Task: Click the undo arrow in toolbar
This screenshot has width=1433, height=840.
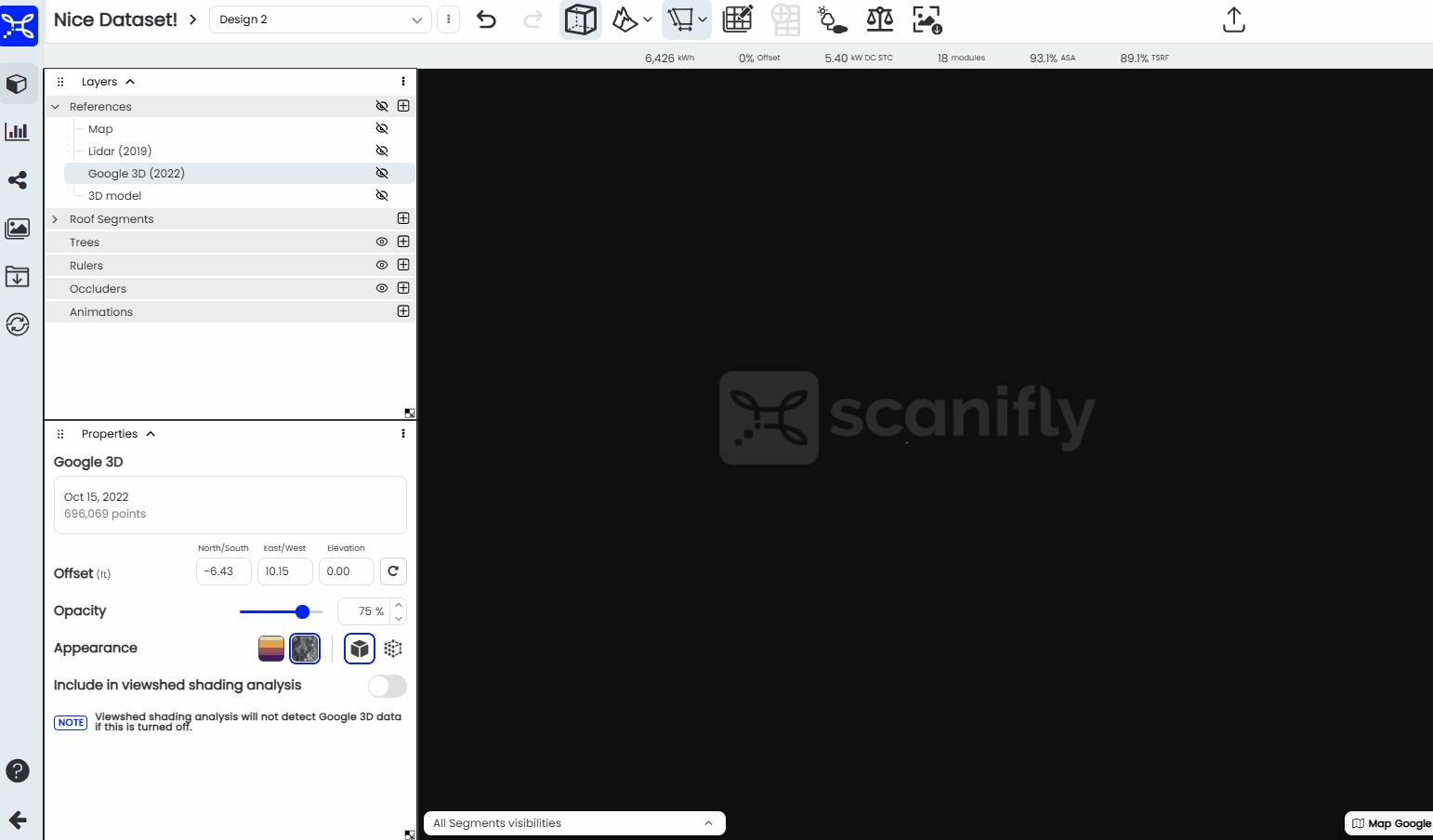Action: [x=486, y=20]
